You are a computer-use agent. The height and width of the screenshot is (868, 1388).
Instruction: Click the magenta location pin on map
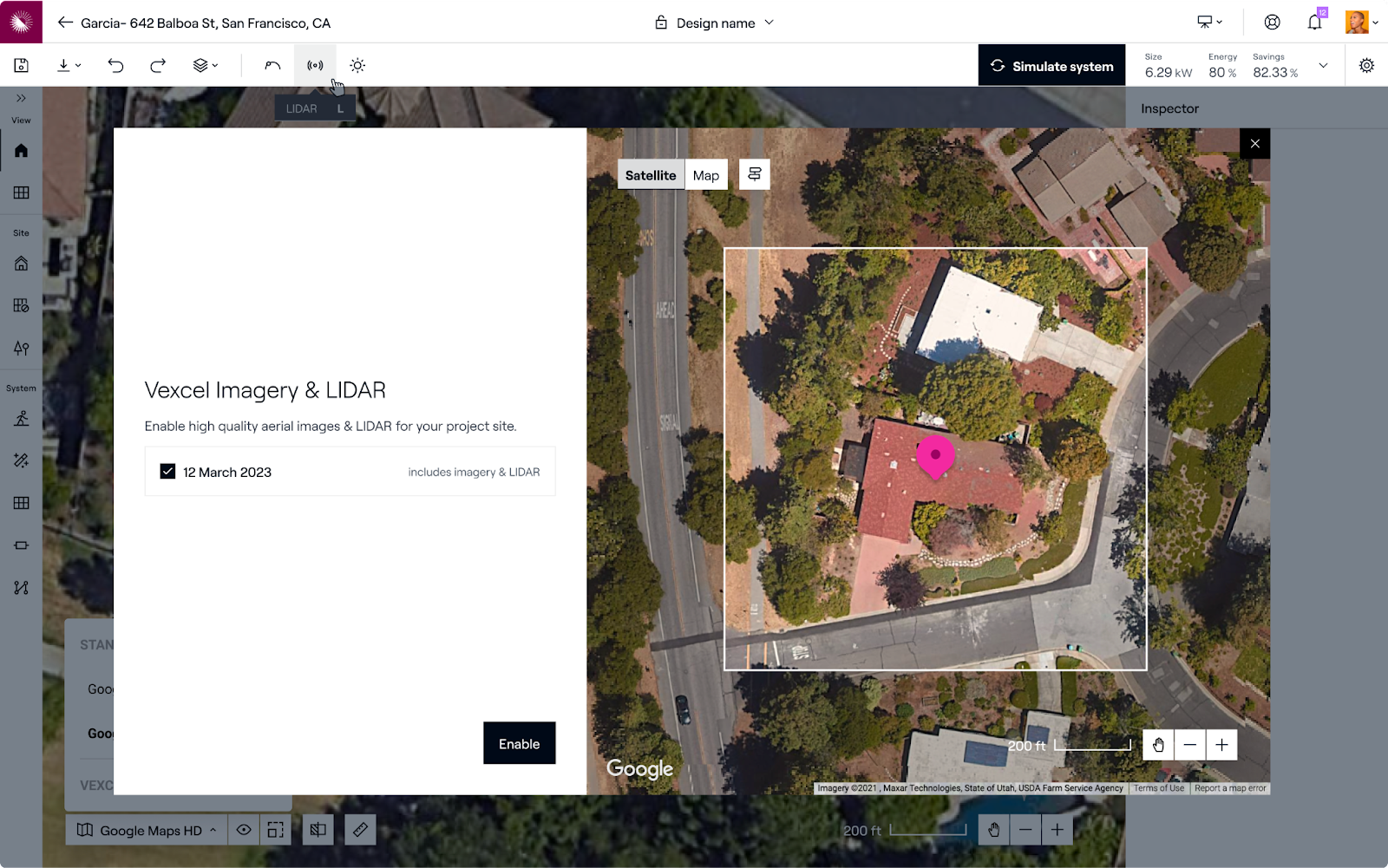(x=935, y=457)
